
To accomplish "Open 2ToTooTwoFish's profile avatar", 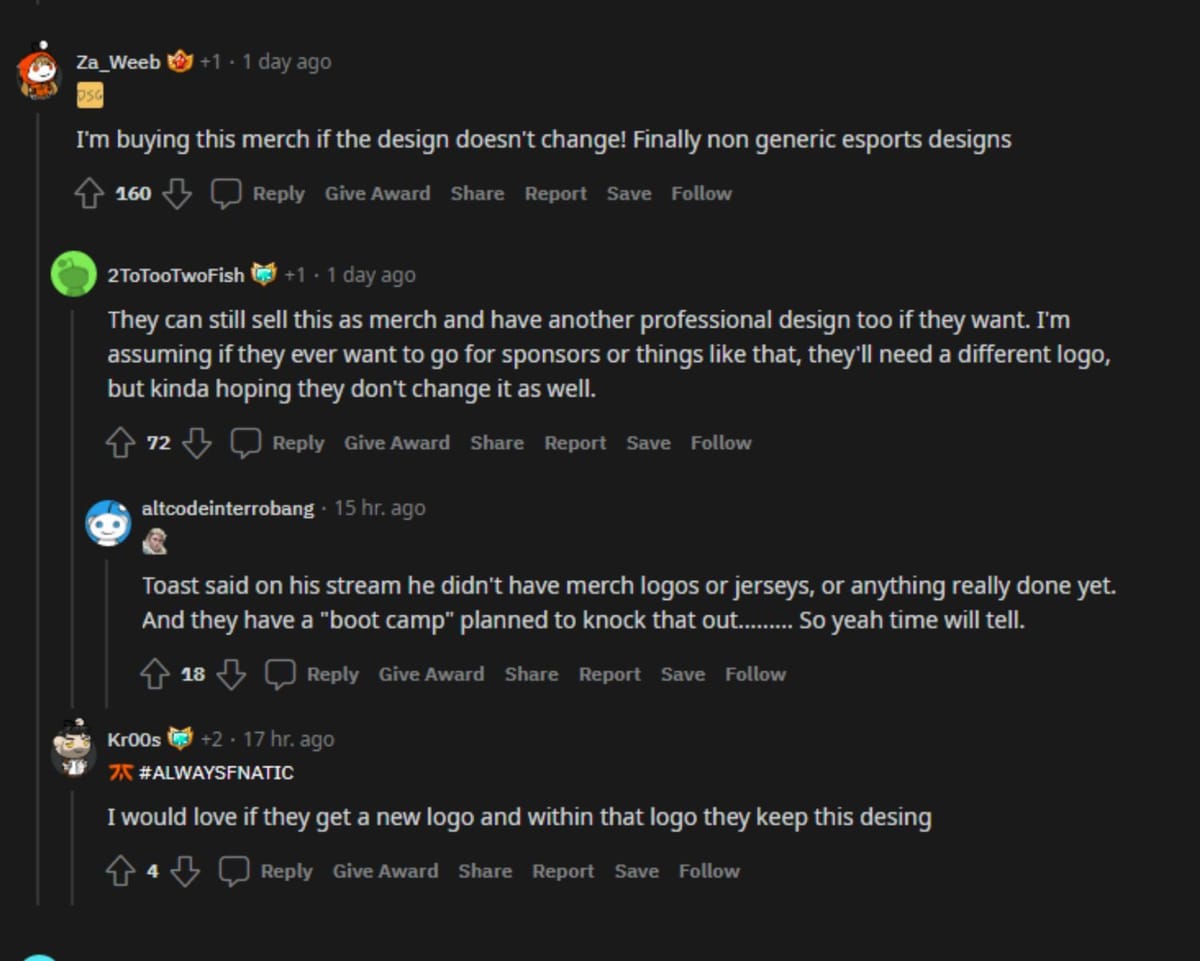I will (x=71, y=273).
